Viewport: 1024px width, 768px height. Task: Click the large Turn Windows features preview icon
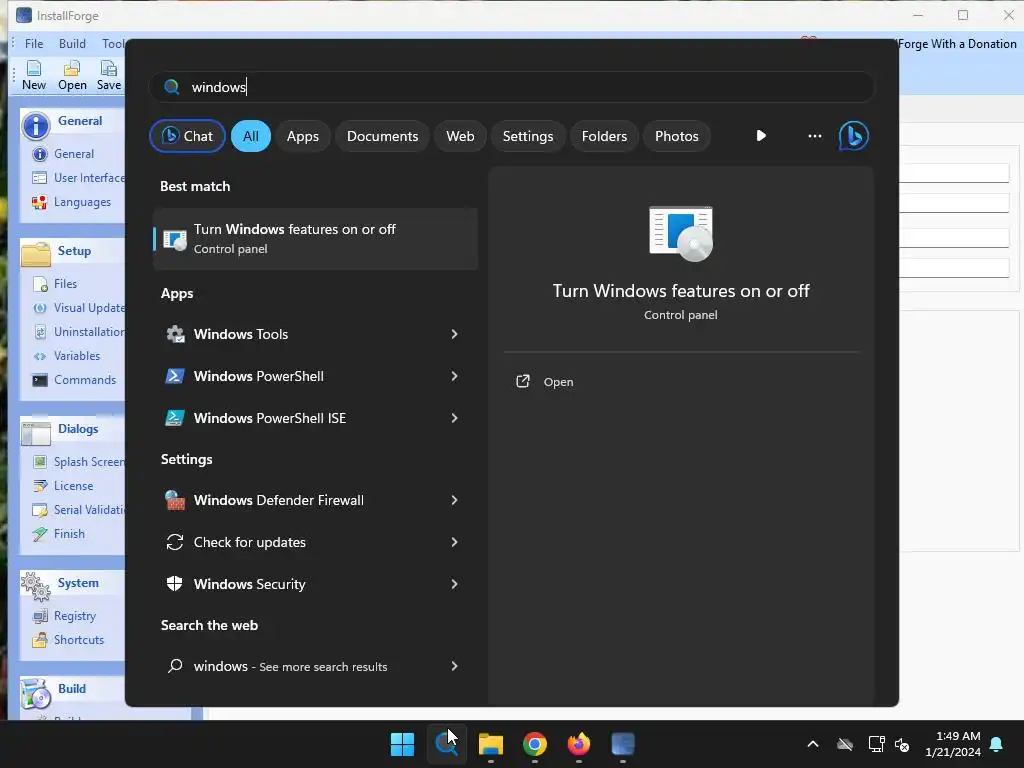tap(680, 234)
